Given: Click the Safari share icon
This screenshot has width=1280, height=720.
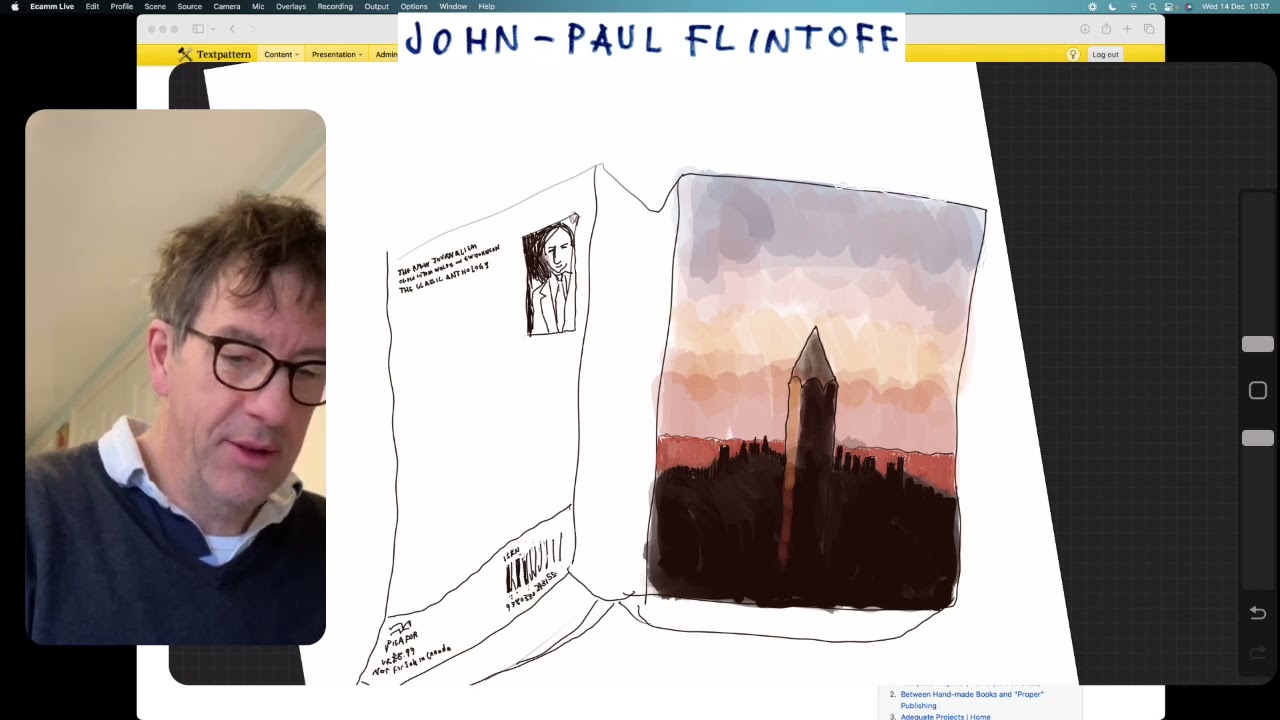Looking at the screenshot, I should 1106,29.
